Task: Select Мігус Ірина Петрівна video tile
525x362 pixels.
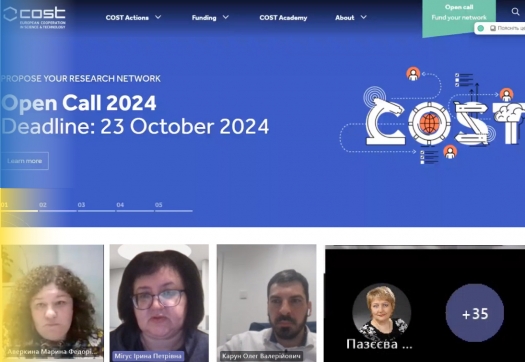Action: pos(159,303)
